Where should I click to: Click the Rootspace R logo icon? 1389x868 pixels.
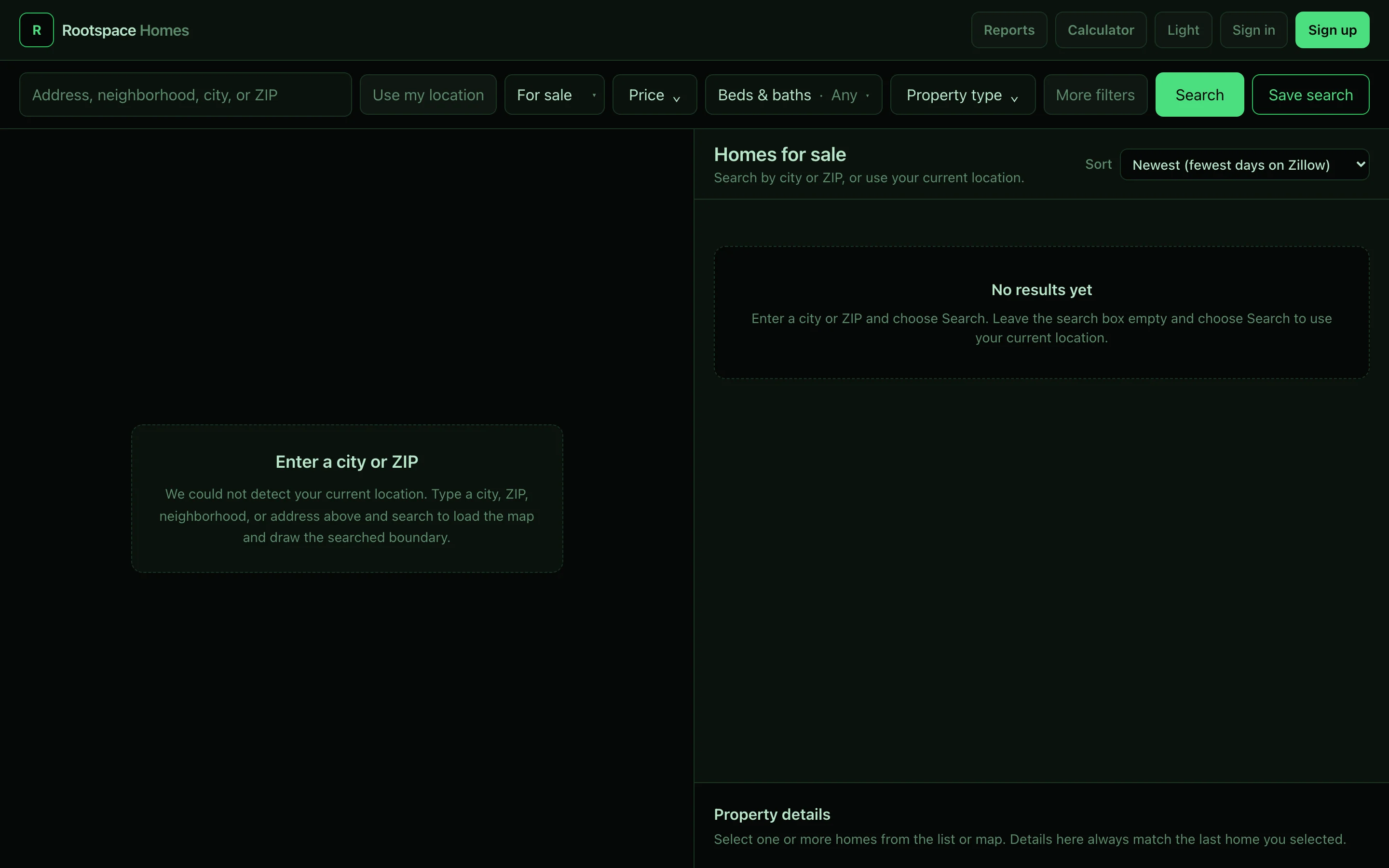click(37, 30)
